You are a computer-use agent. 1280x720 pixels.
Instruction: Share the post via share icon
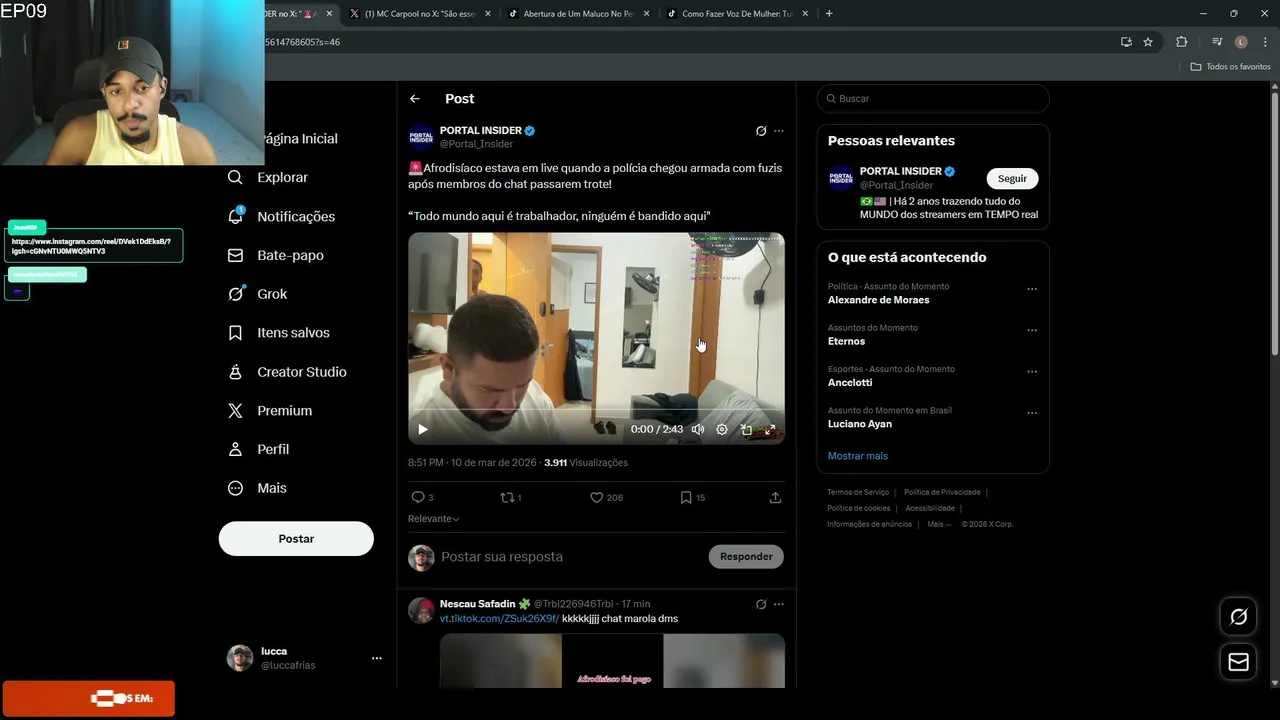(775, 497)
